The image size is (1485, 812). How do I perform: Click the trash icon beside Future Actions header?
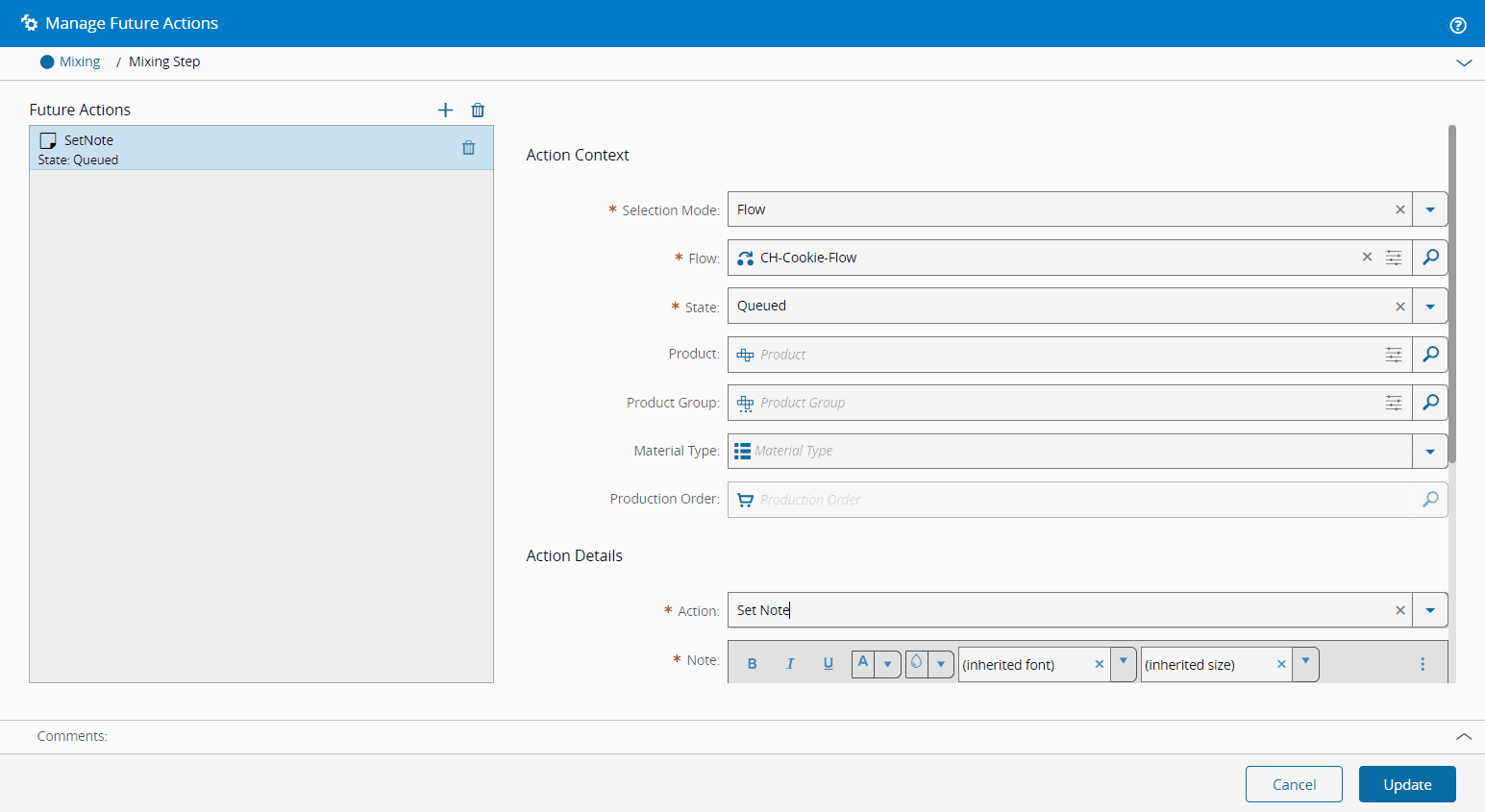click(x=478, y=111)
